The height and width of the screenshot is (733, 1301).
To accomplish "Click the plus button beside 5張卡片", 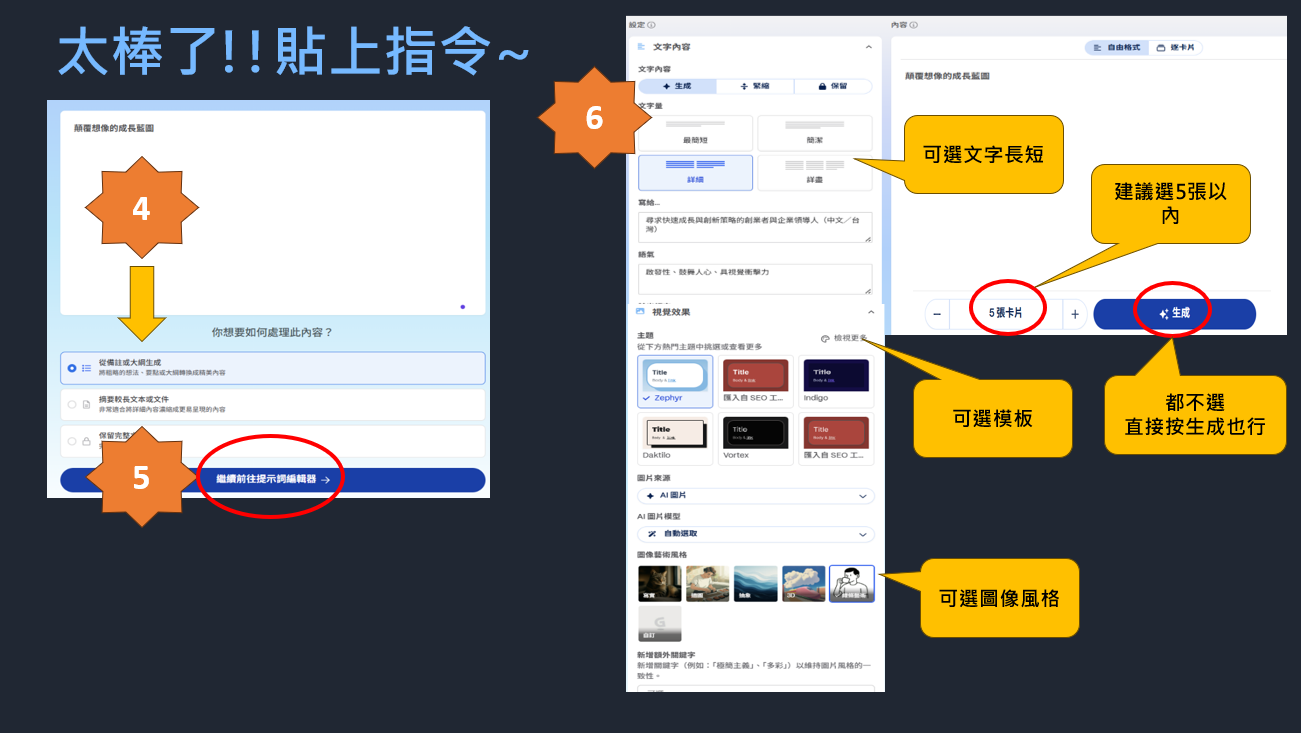I will point(1074,314).
